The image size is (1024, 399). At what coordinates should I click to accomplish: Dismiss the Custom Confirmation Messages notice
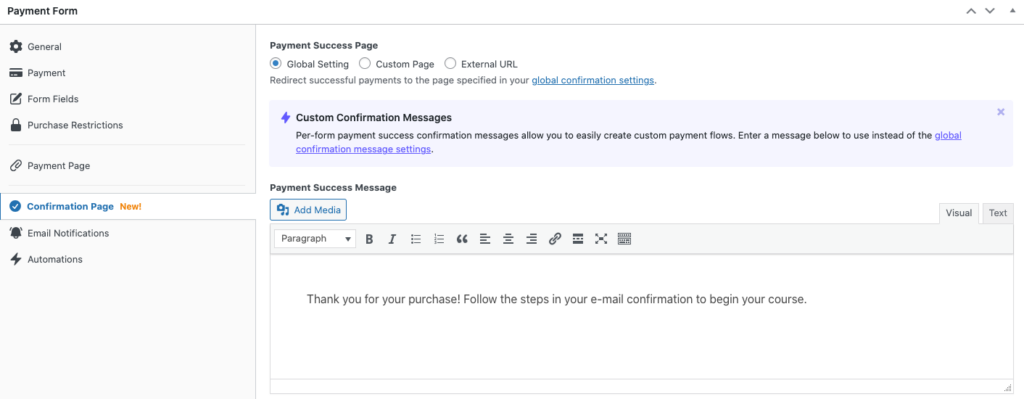click(1000, 112)
